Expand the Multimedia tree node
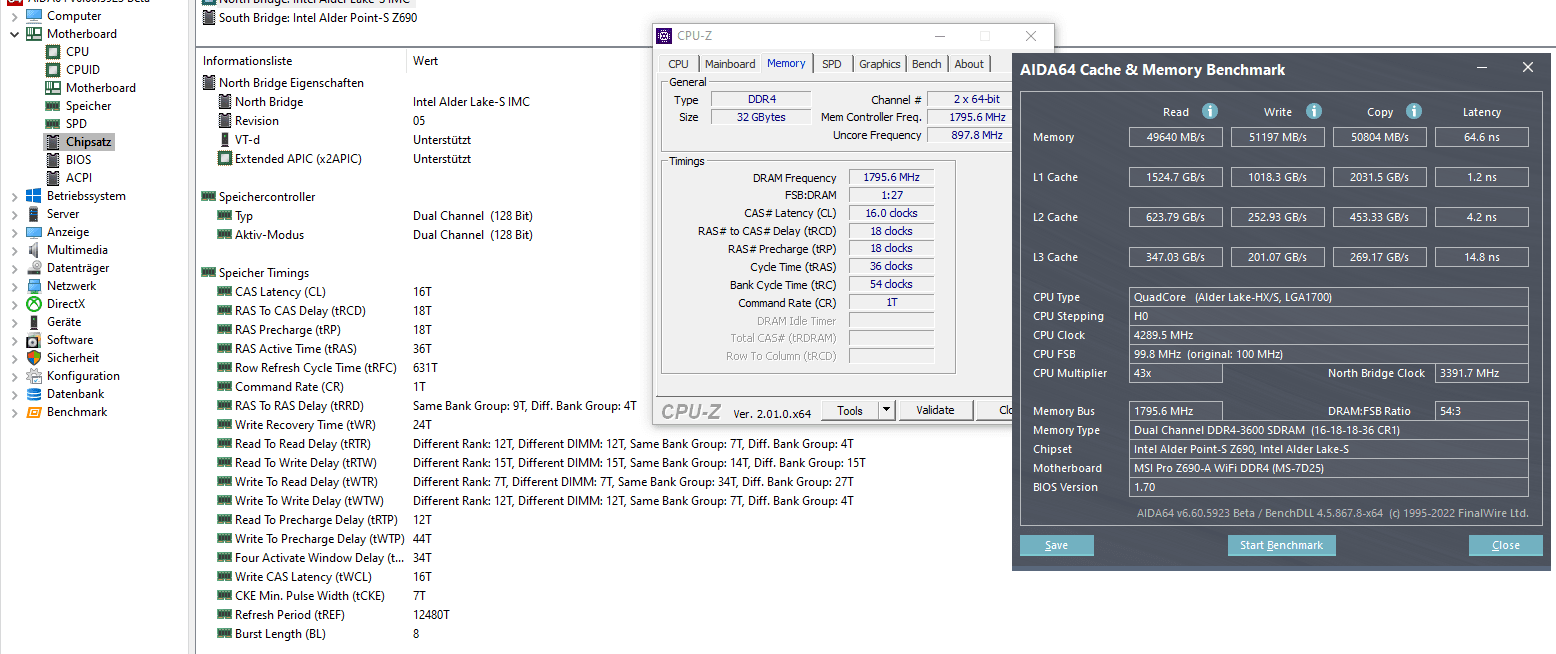Image resolution: width=1556 pixels, height=654 pixels. point(14,250)
